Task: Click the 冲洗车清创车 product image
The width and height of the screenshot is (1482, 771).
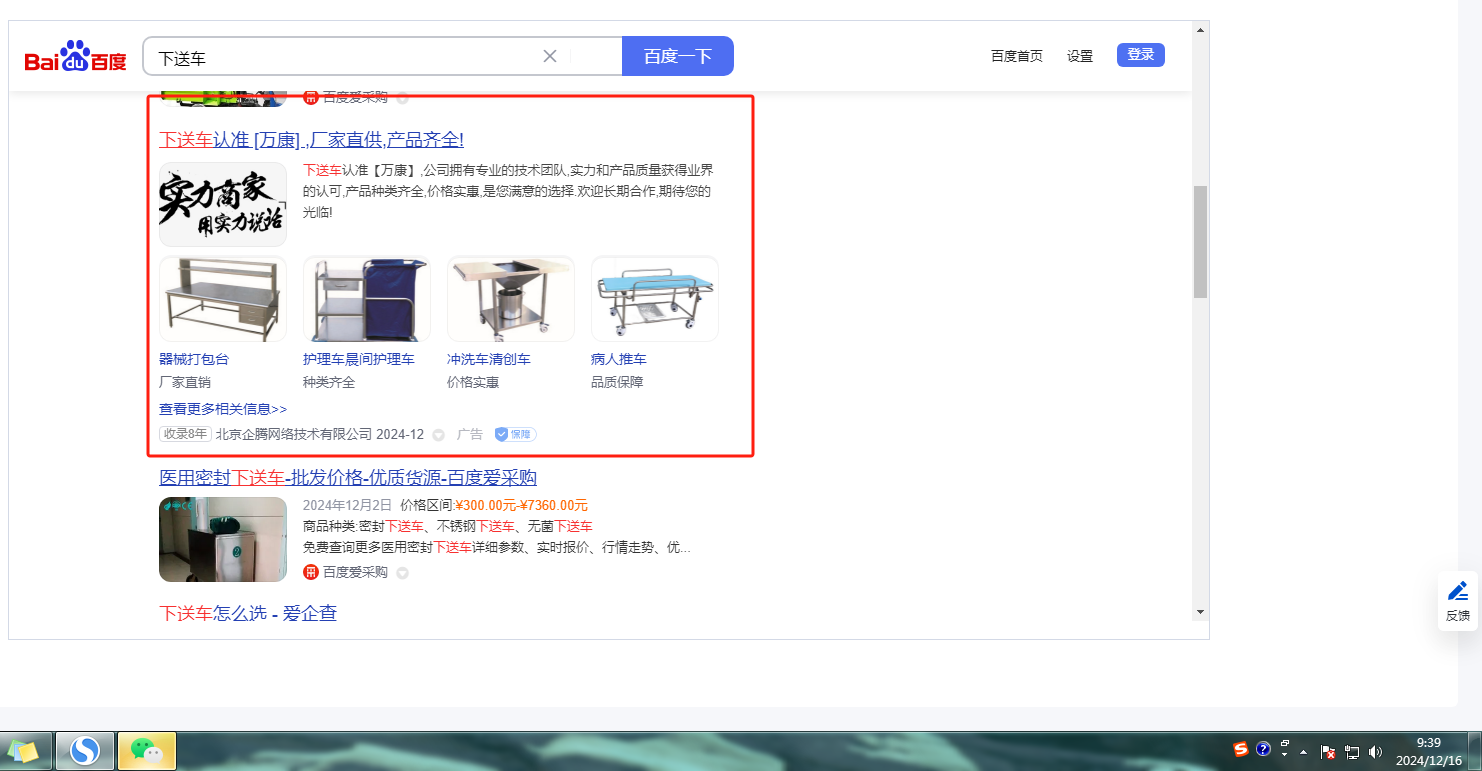Action: (x=511, y=299)
